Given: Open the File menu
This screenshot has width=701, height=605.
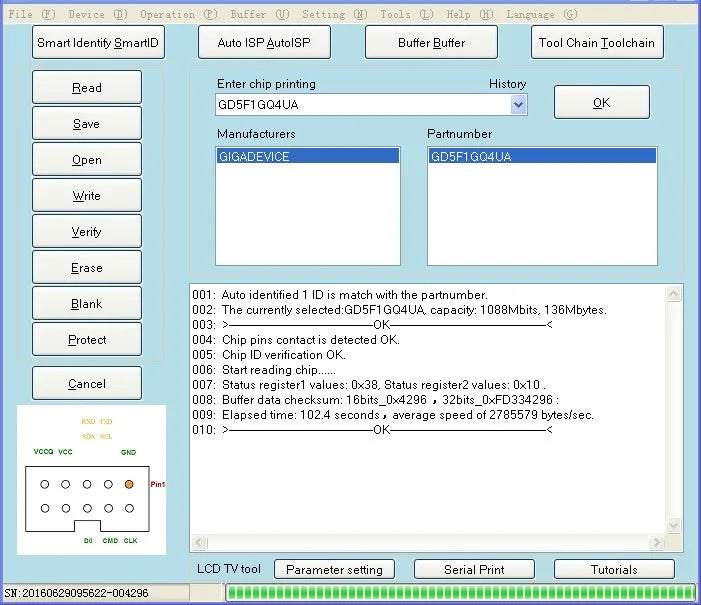Looking at the screenshot, I should (32, 14).
